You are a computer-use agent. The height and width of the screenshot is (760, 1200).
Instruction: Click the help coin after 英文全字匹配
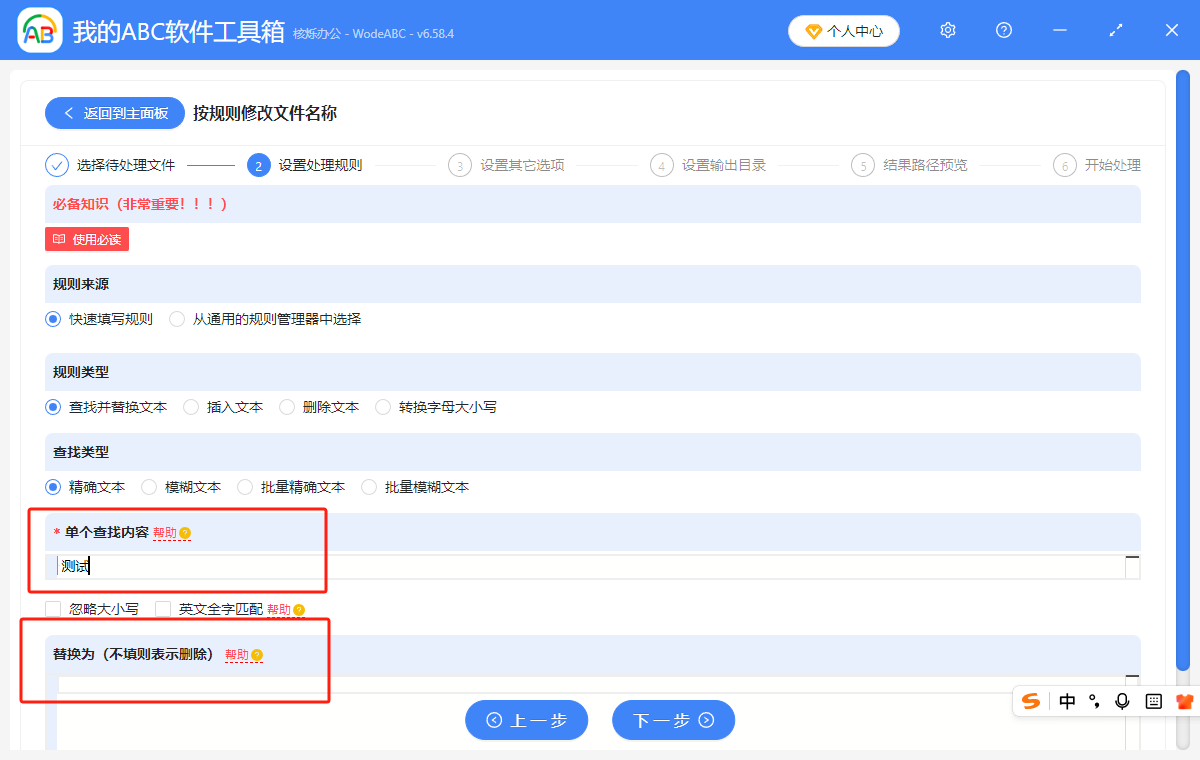coord(299,608)
